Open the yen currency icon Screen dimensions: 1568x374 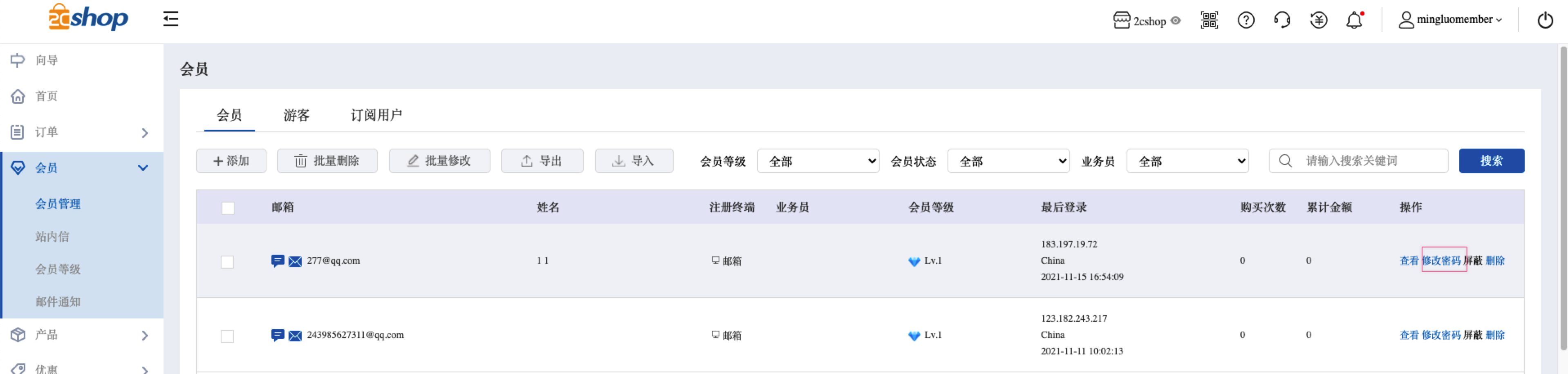click(x=1318, y=20)
